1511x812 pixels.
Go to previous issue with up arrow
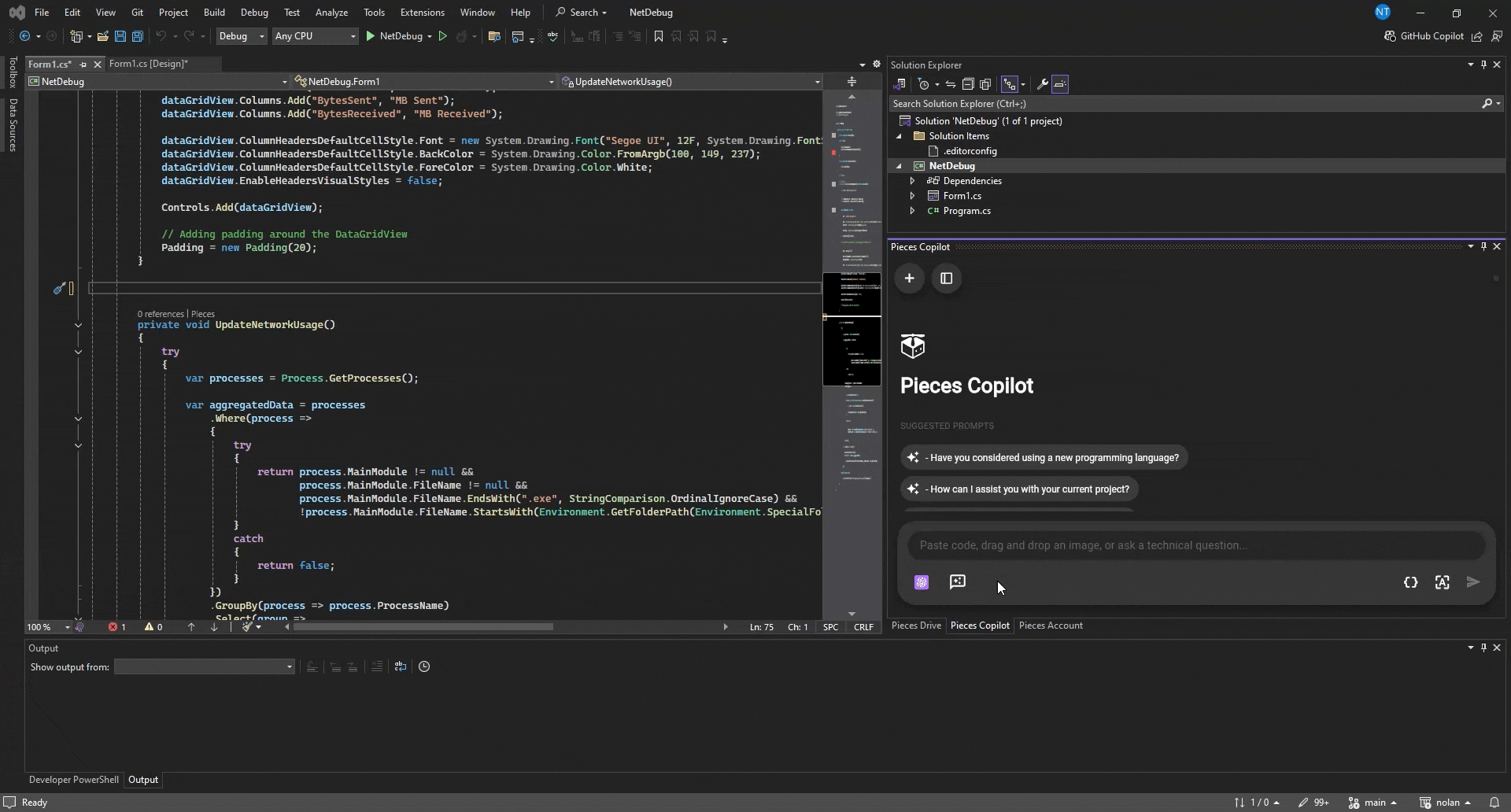[191, 627]
